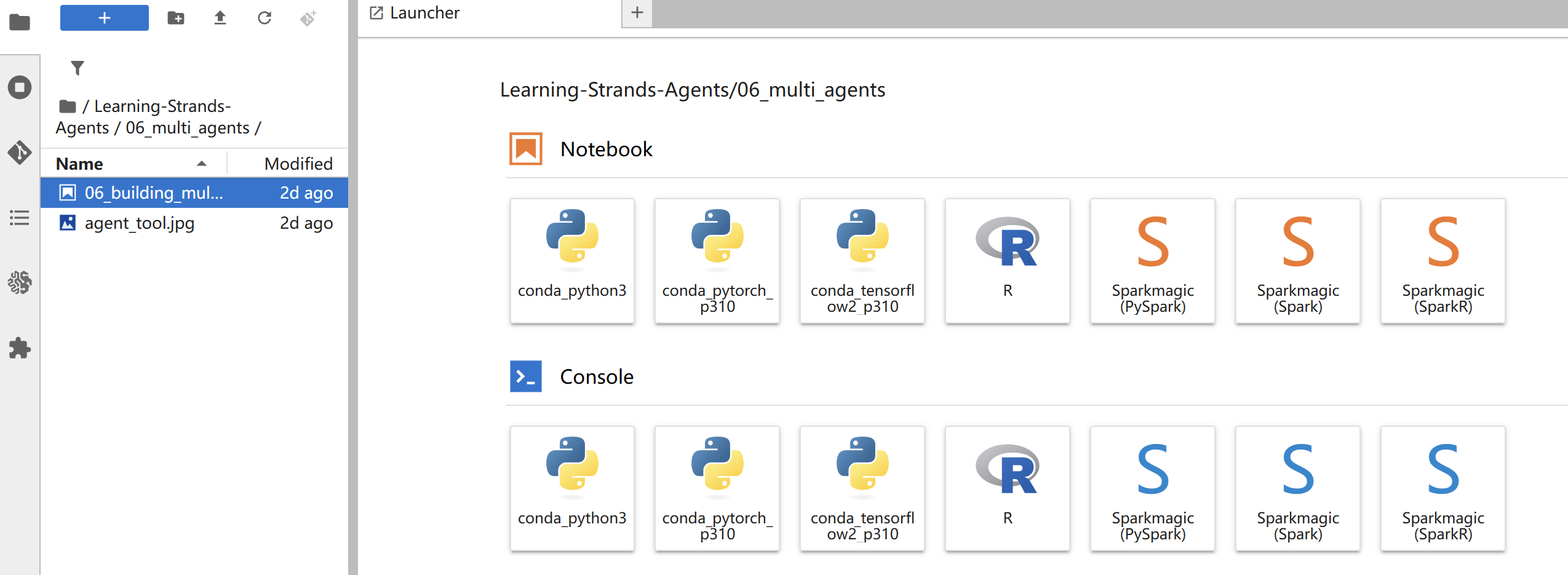Viewport: 1568px width, 575px height.
Task: Open the Extension Manager puzzle icon
Action: 20,348
